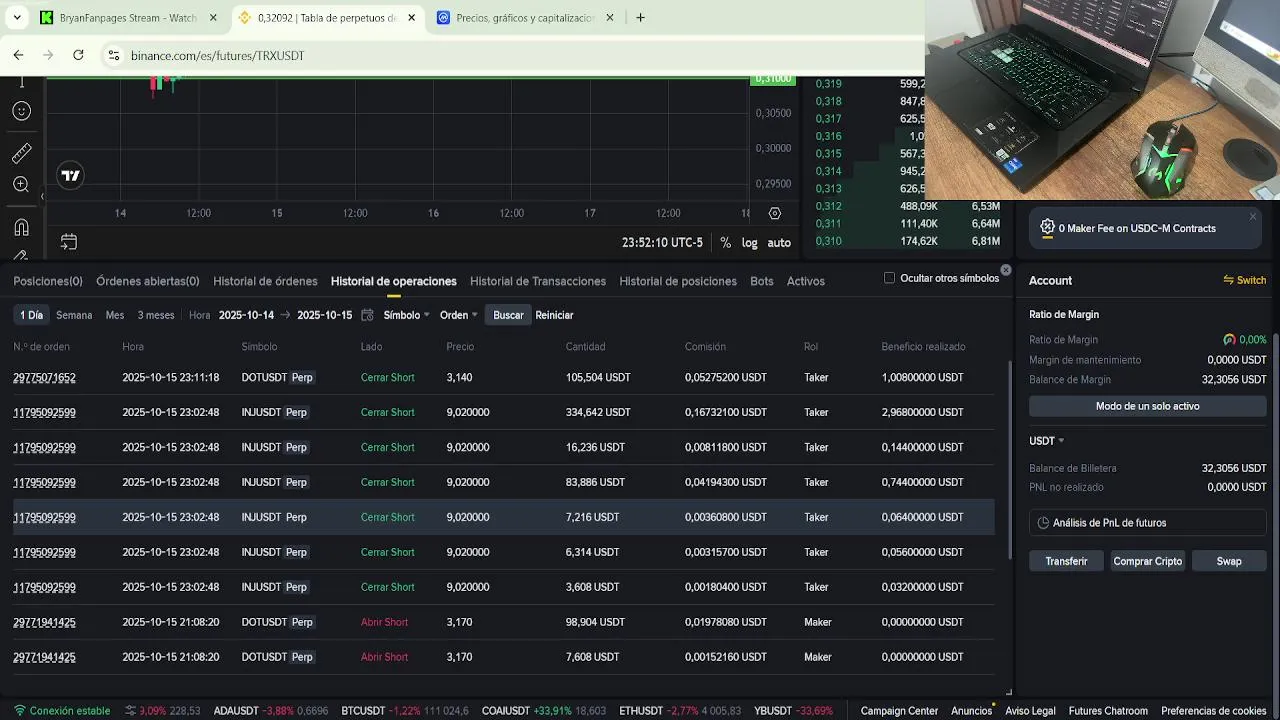Click the chart clock 23:52:10 UTC-5
The height and width of the screenshot is (720, 1280).
662,242
